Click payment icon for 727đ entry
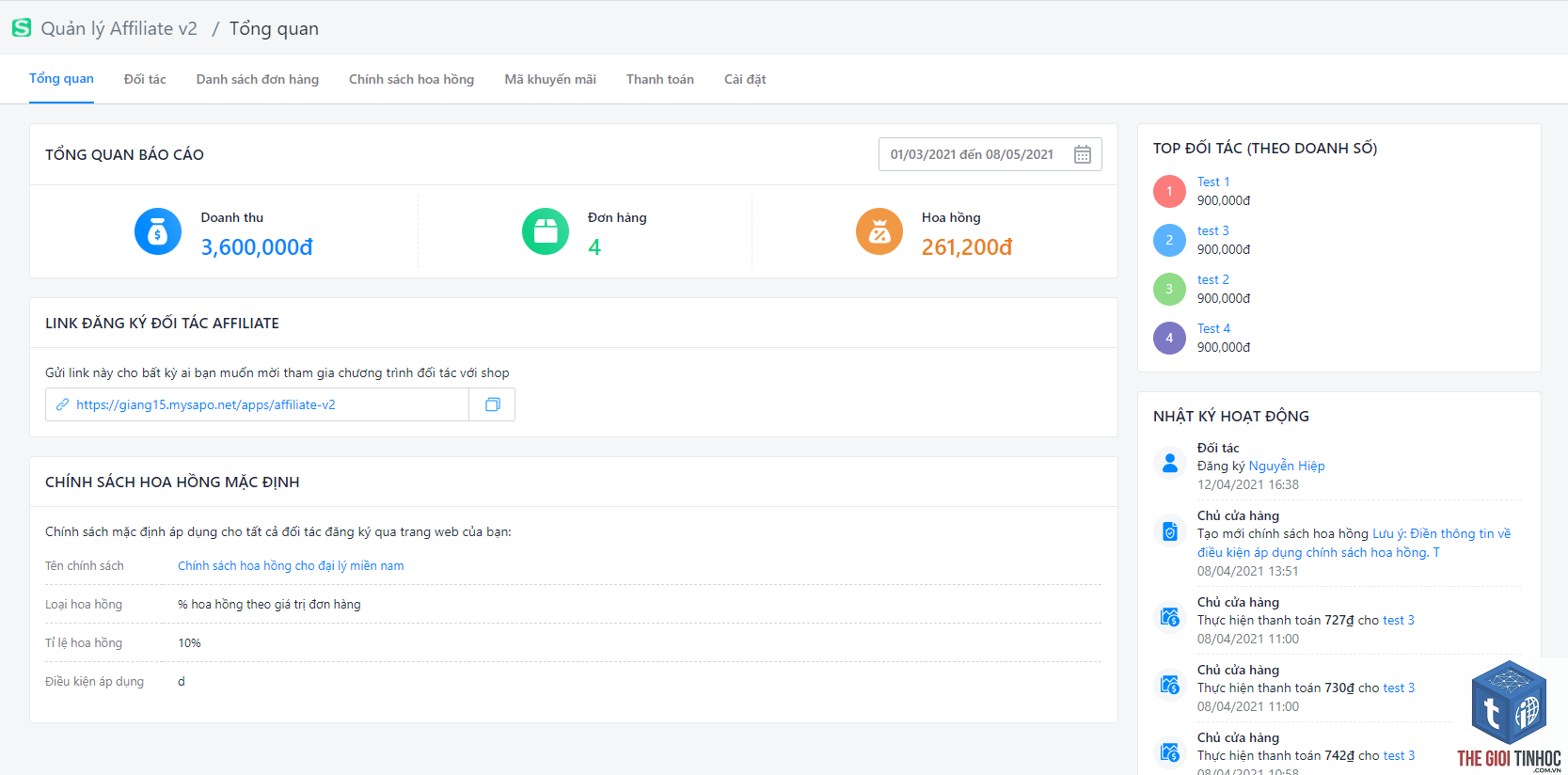Image resolution: width=1568 pixels, height=775 pixels. 1169,618
